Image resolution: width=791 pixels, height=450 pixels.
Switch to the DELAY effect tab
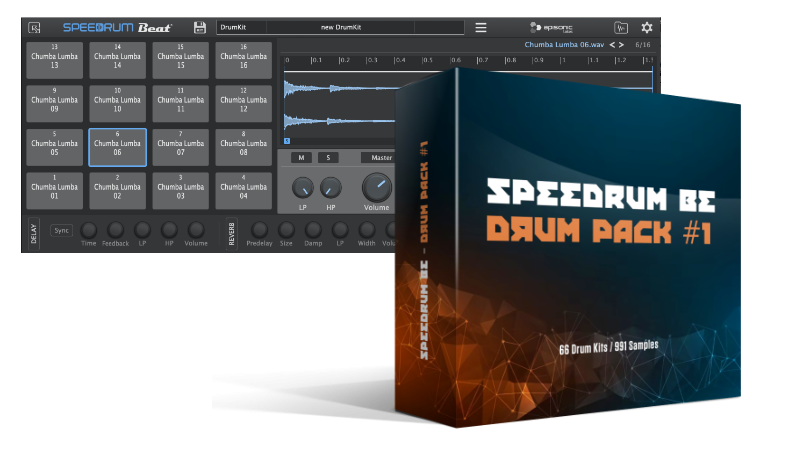(33, 234)
